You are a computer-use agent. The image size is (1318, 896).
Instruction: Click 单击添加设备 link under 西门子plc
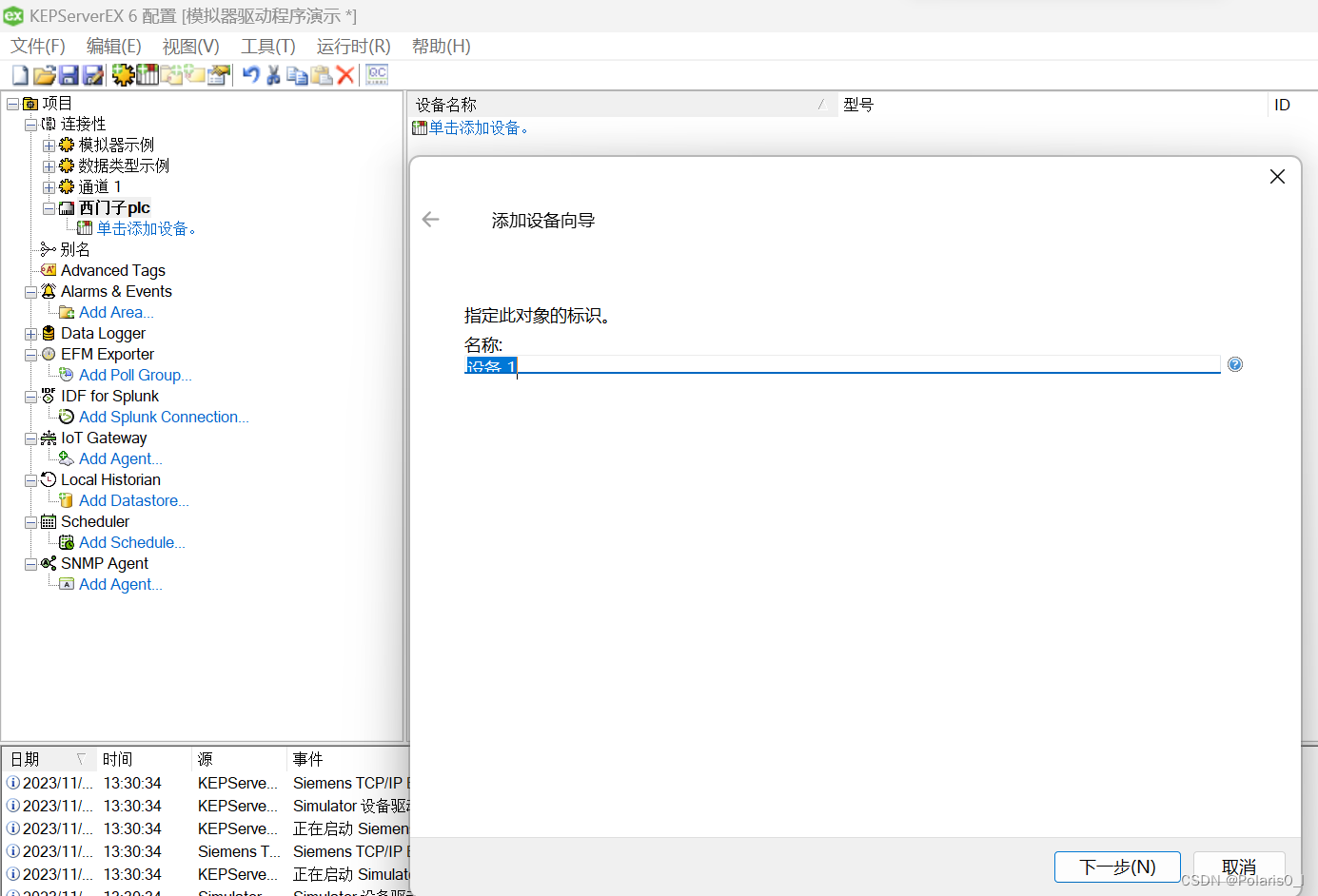click(x=146, y=228)
